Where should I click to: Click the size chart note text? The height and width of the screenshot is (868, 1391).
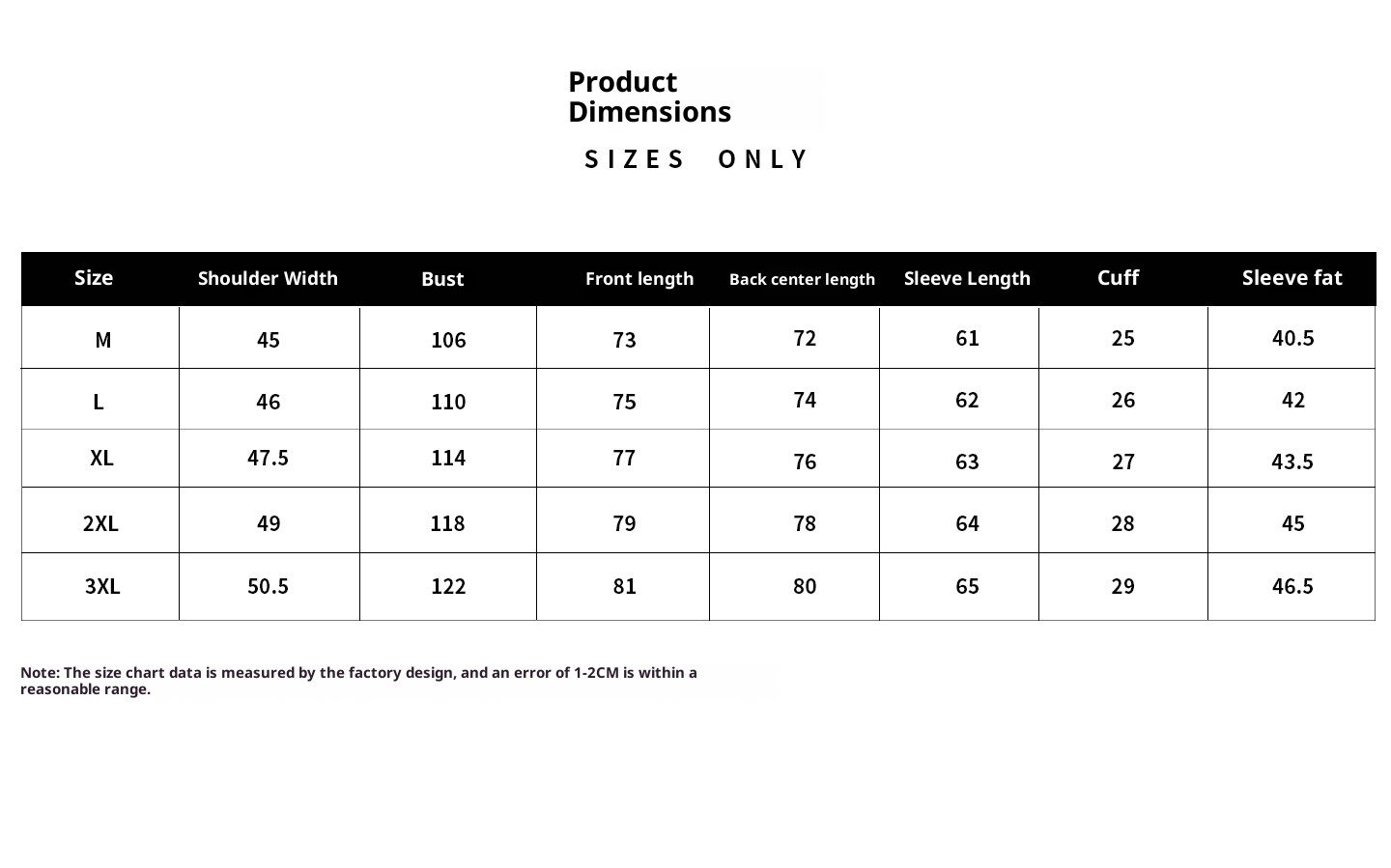pyautogui.click(x=358, y=681)
